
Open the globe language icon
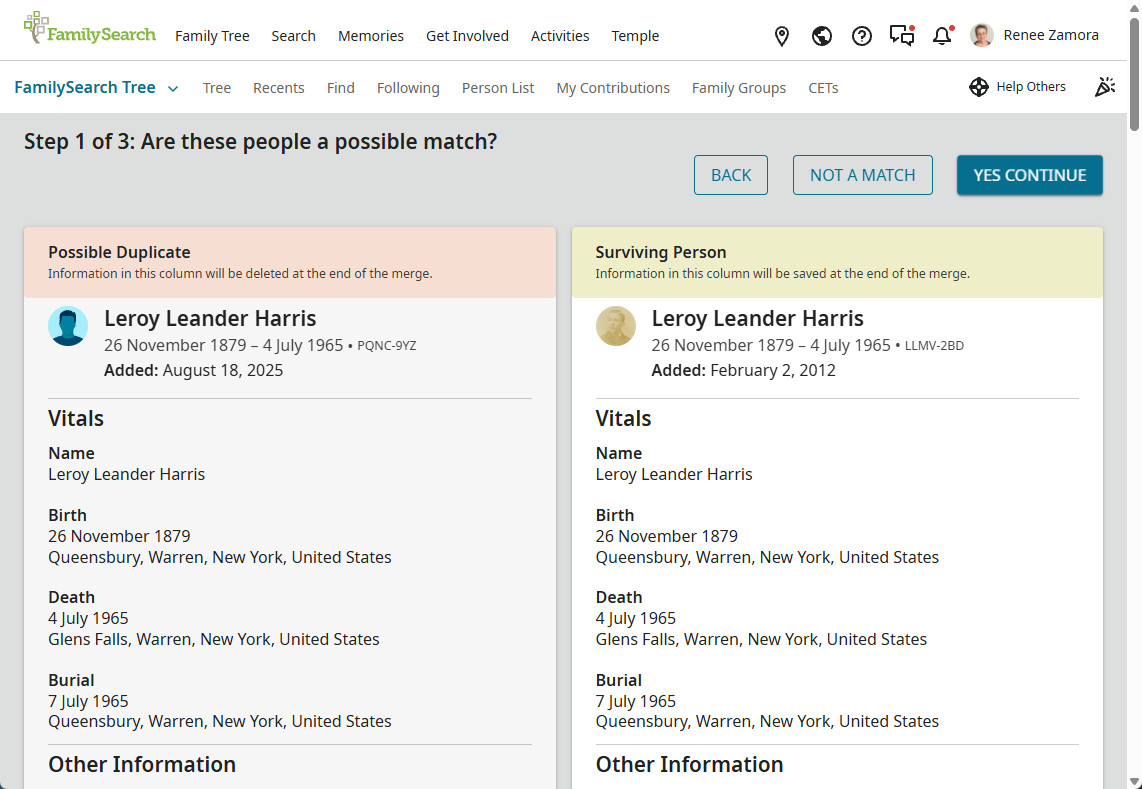[x=822, y=36]
